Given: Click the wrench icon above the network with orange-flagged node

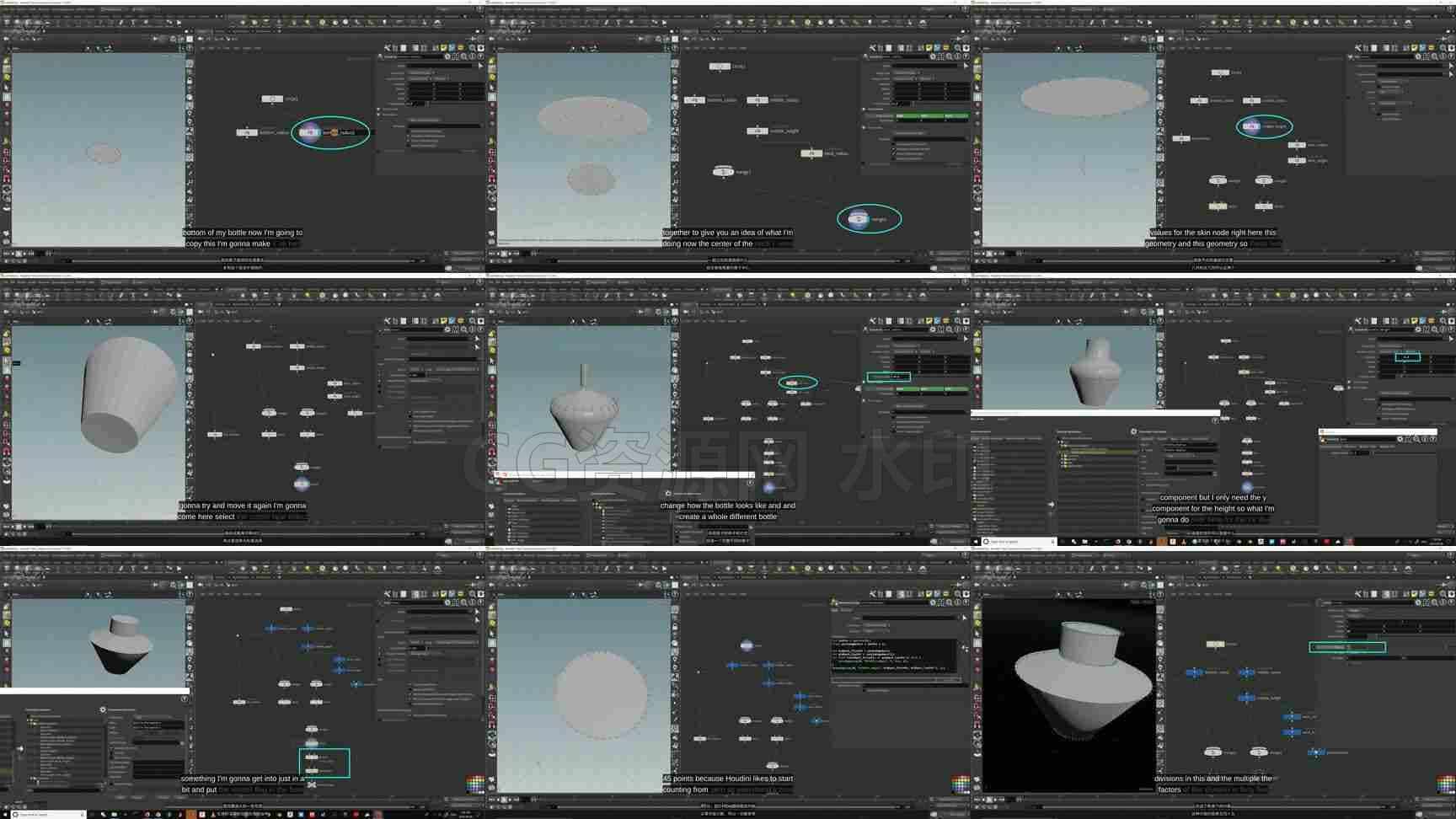Looking at the screenshot, I should point(388,48).
